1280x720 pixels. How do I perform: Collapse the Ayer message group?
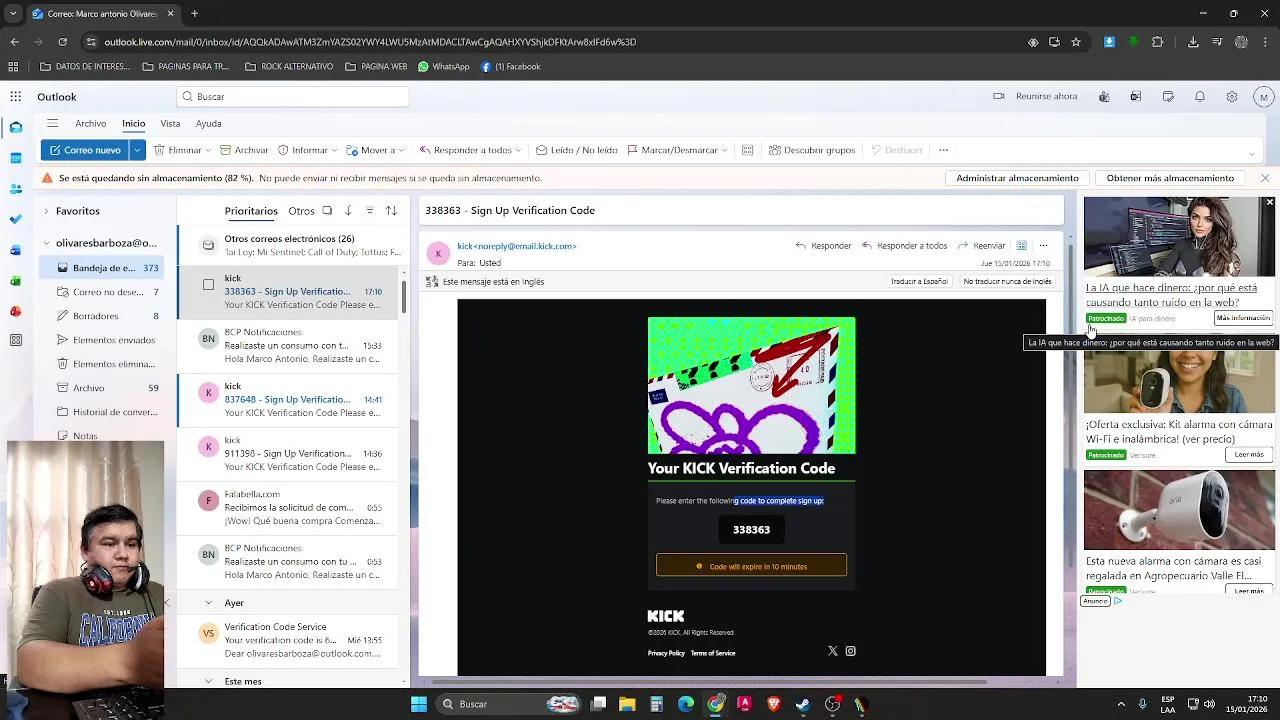tap(208, 603)
